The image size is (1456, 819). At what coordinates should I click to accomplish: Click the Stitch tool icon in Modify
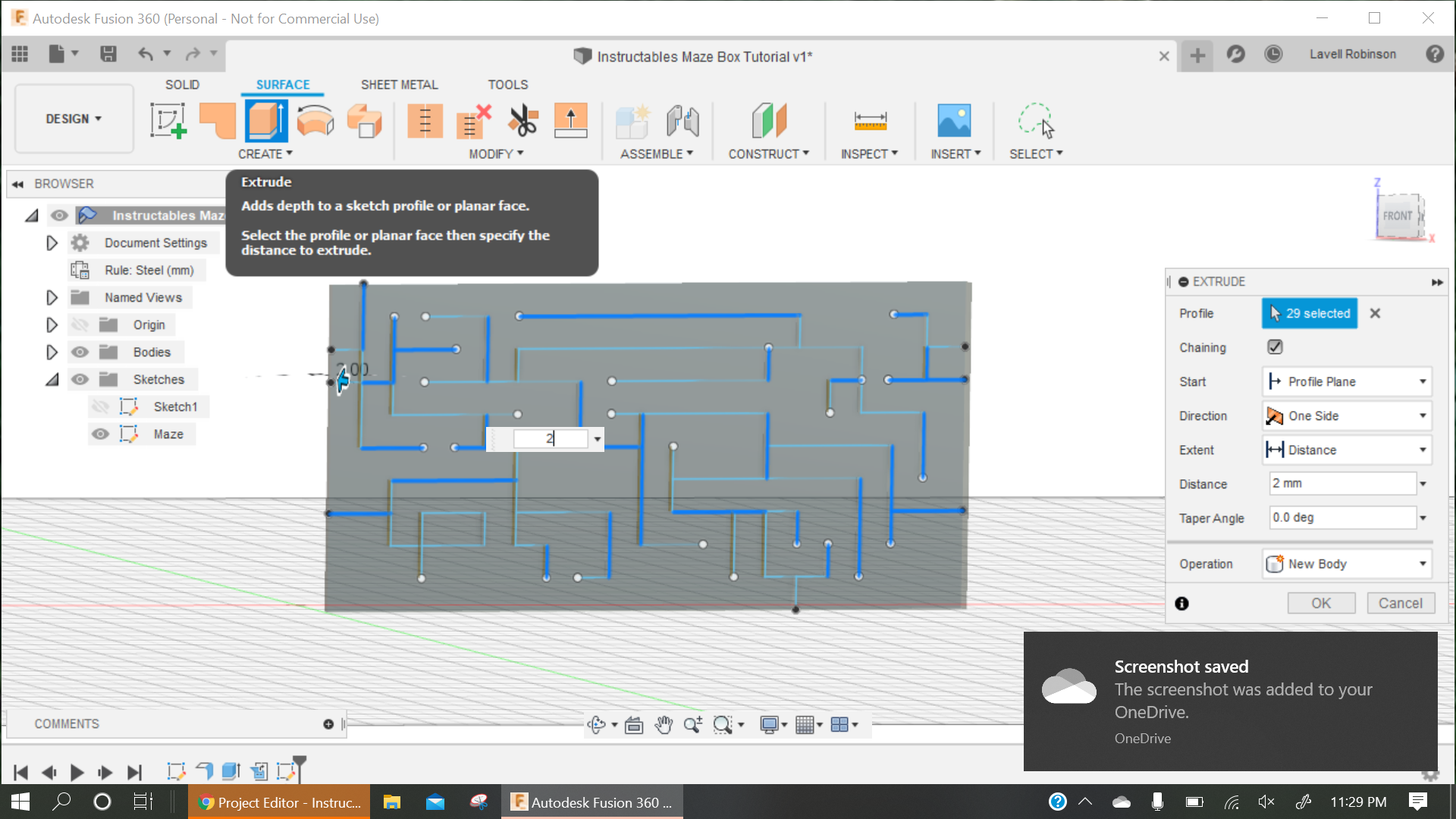click(x=425, y=121)
